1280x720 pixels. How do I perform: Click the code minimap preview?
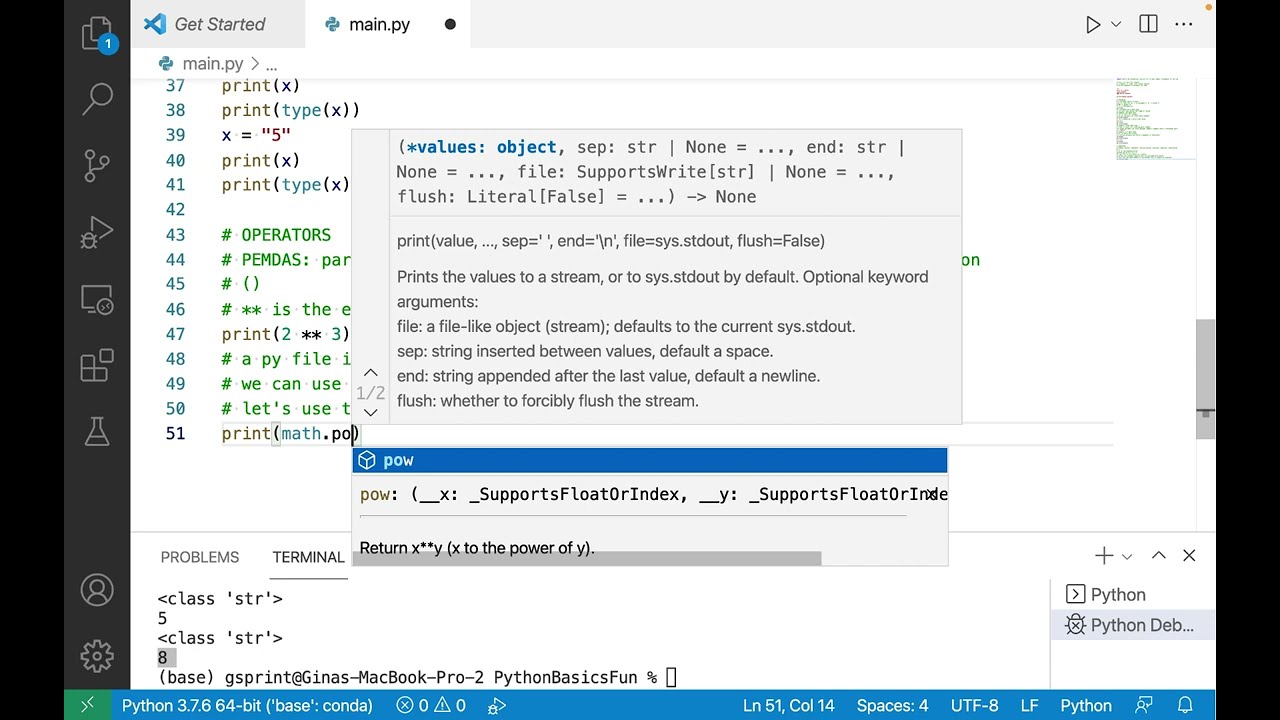click(x=1155, y=118)
